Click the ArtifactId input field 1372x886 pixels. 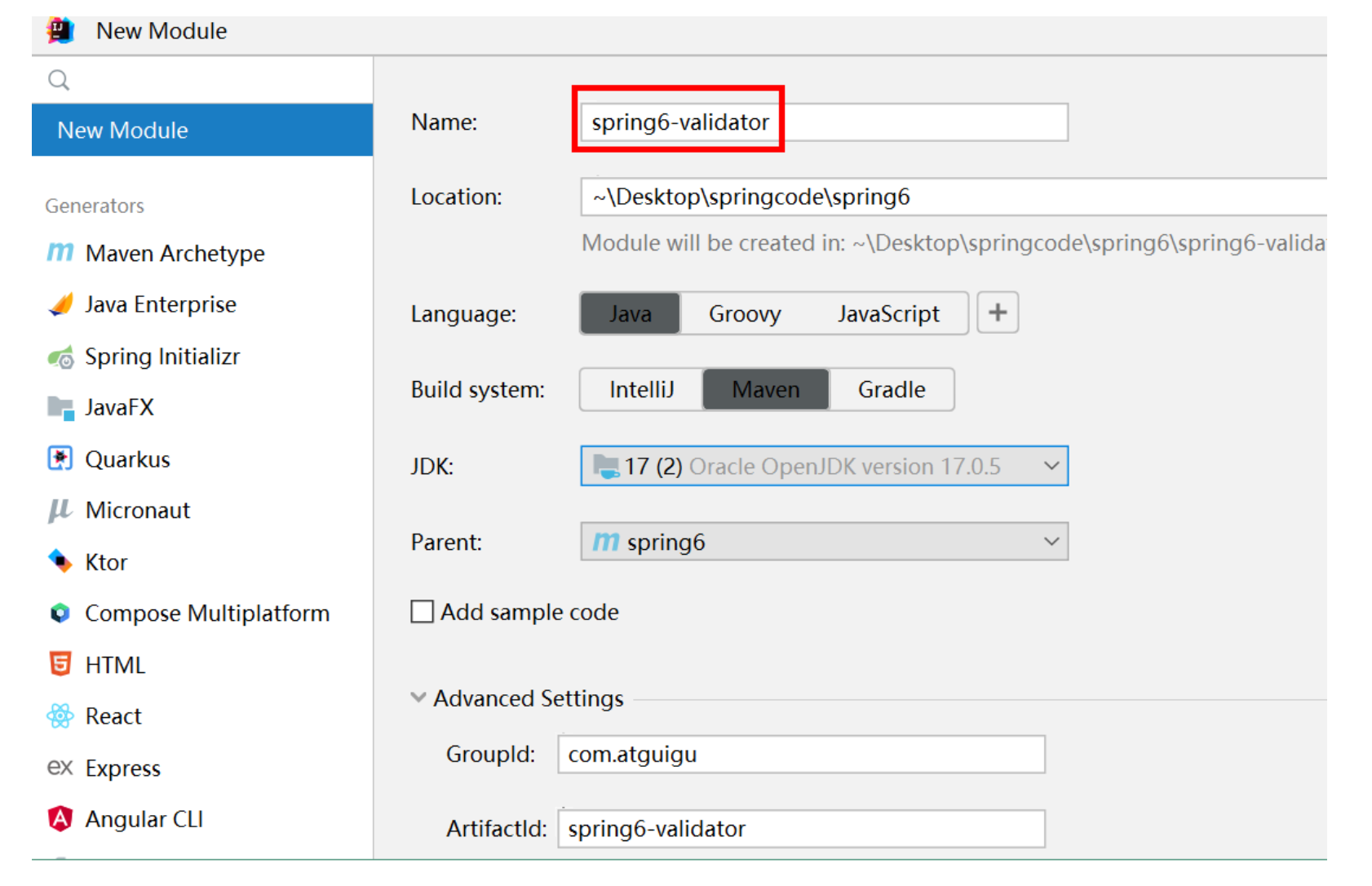click(801, 829)
